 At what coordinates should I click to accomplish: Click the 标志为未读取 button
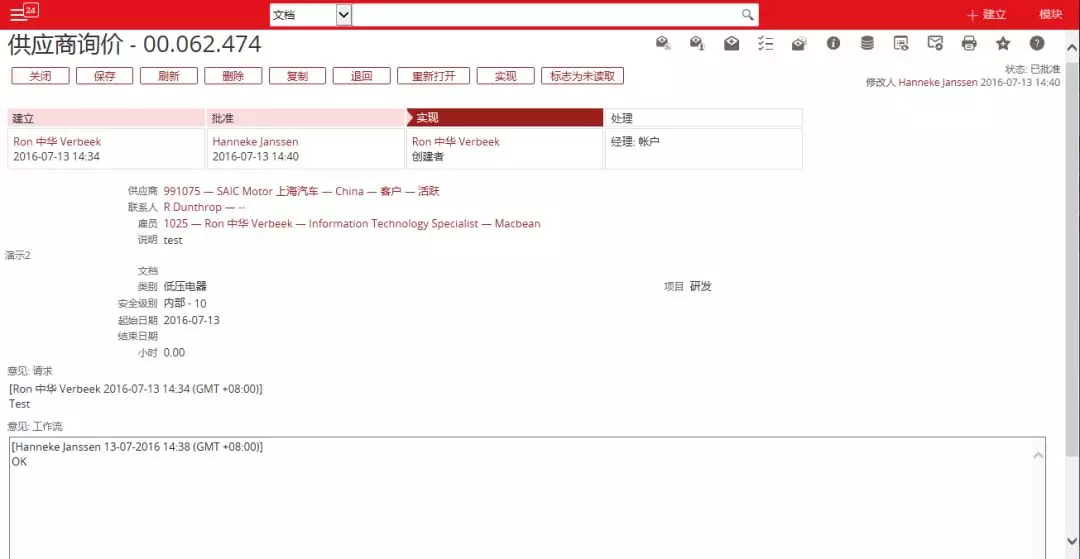583,76
